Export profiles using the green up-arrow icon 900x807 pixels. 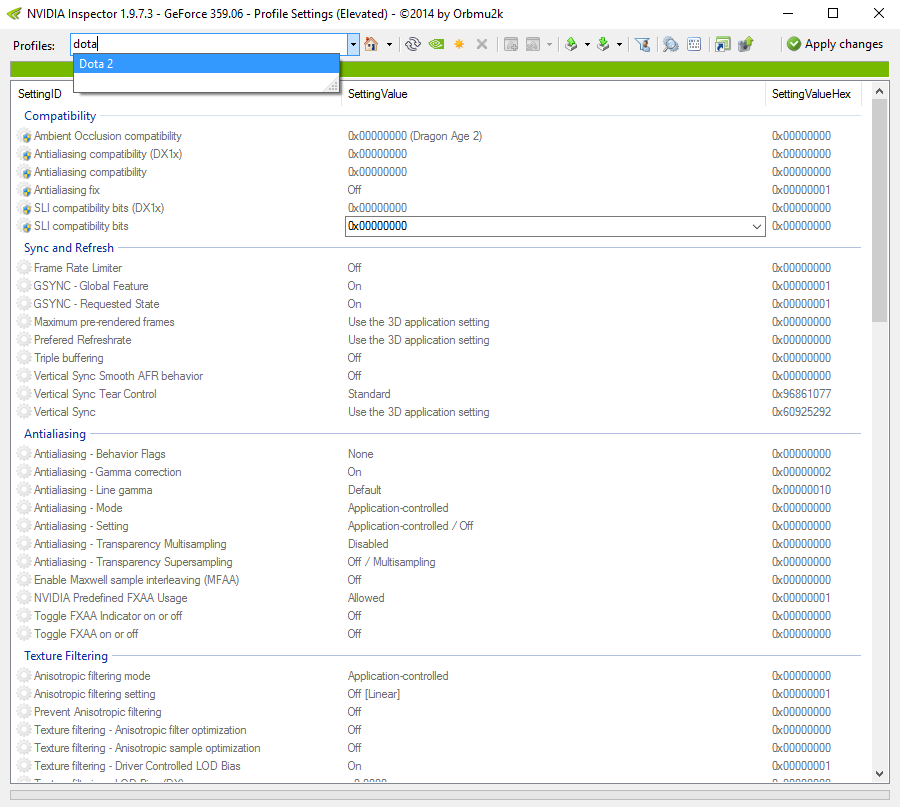(571, 44)
